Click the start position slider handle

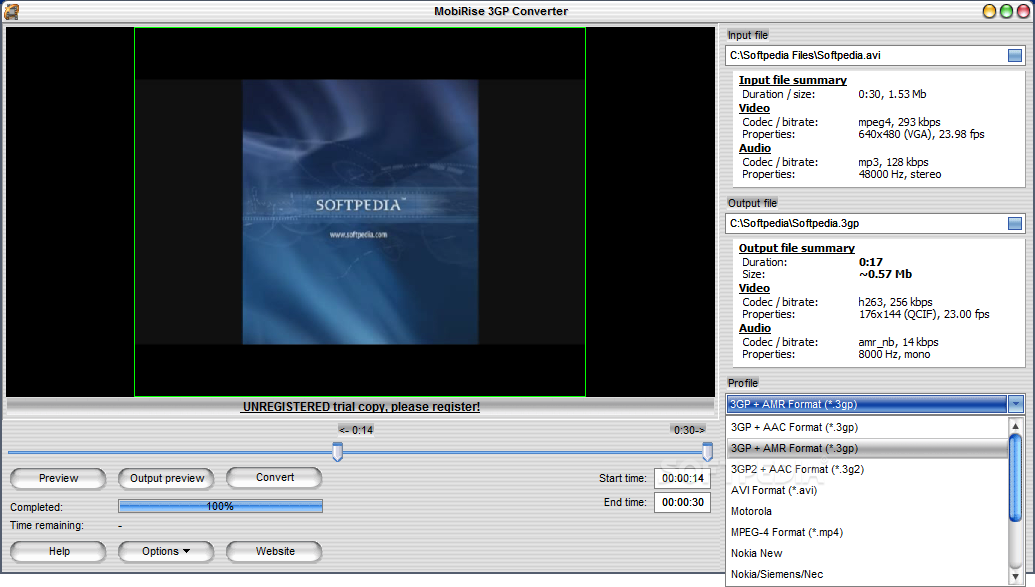[x=337, y=452]
